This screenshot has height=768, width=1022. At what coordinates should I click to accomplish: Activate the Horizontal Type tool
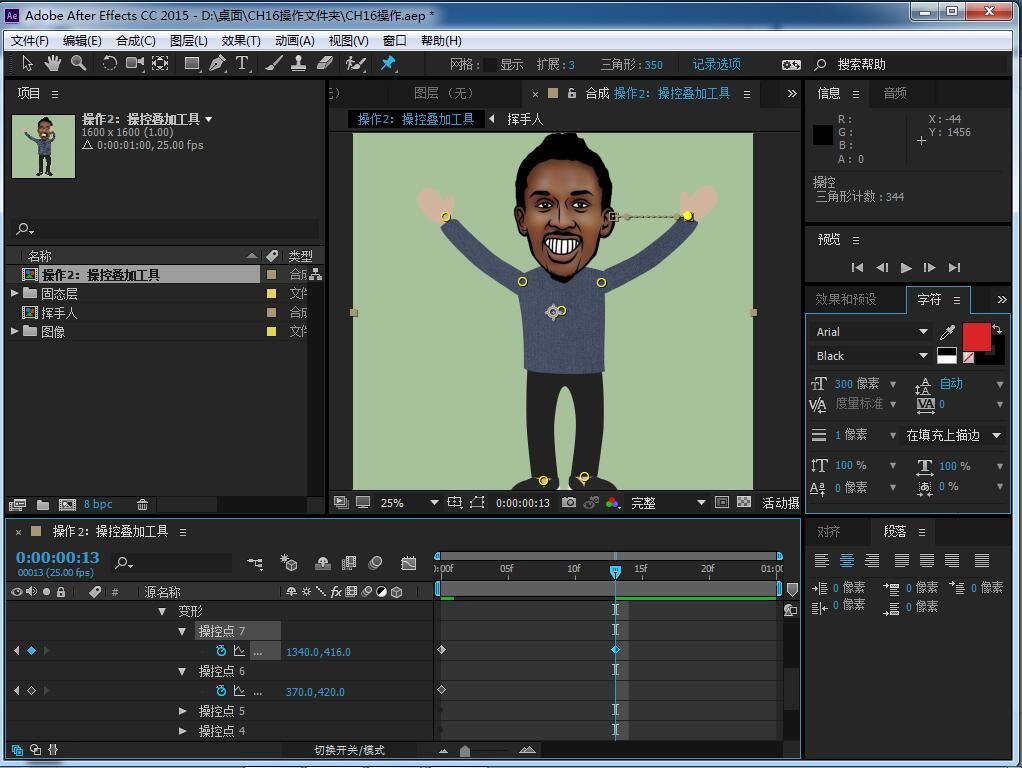tap(242, 63)
